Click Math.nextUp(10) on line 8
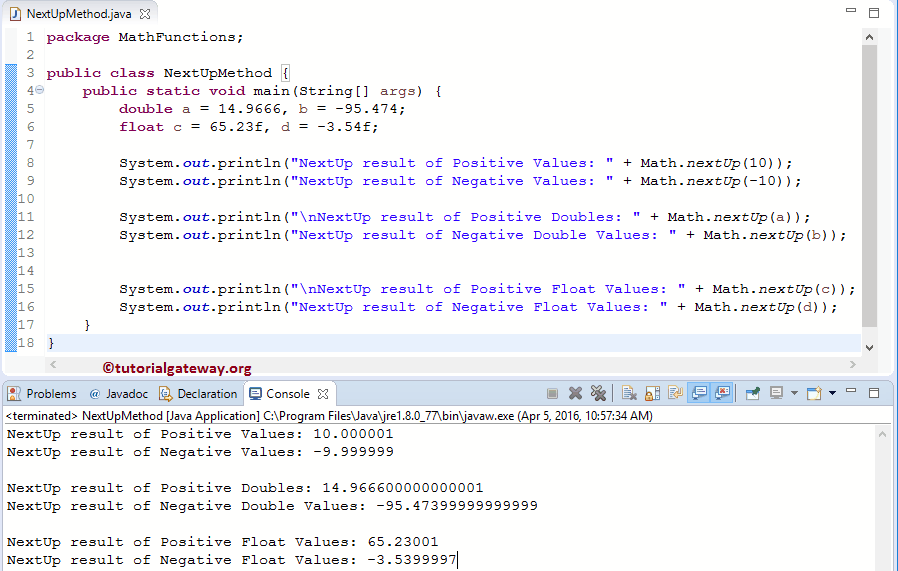 click(x=711, y=163)
